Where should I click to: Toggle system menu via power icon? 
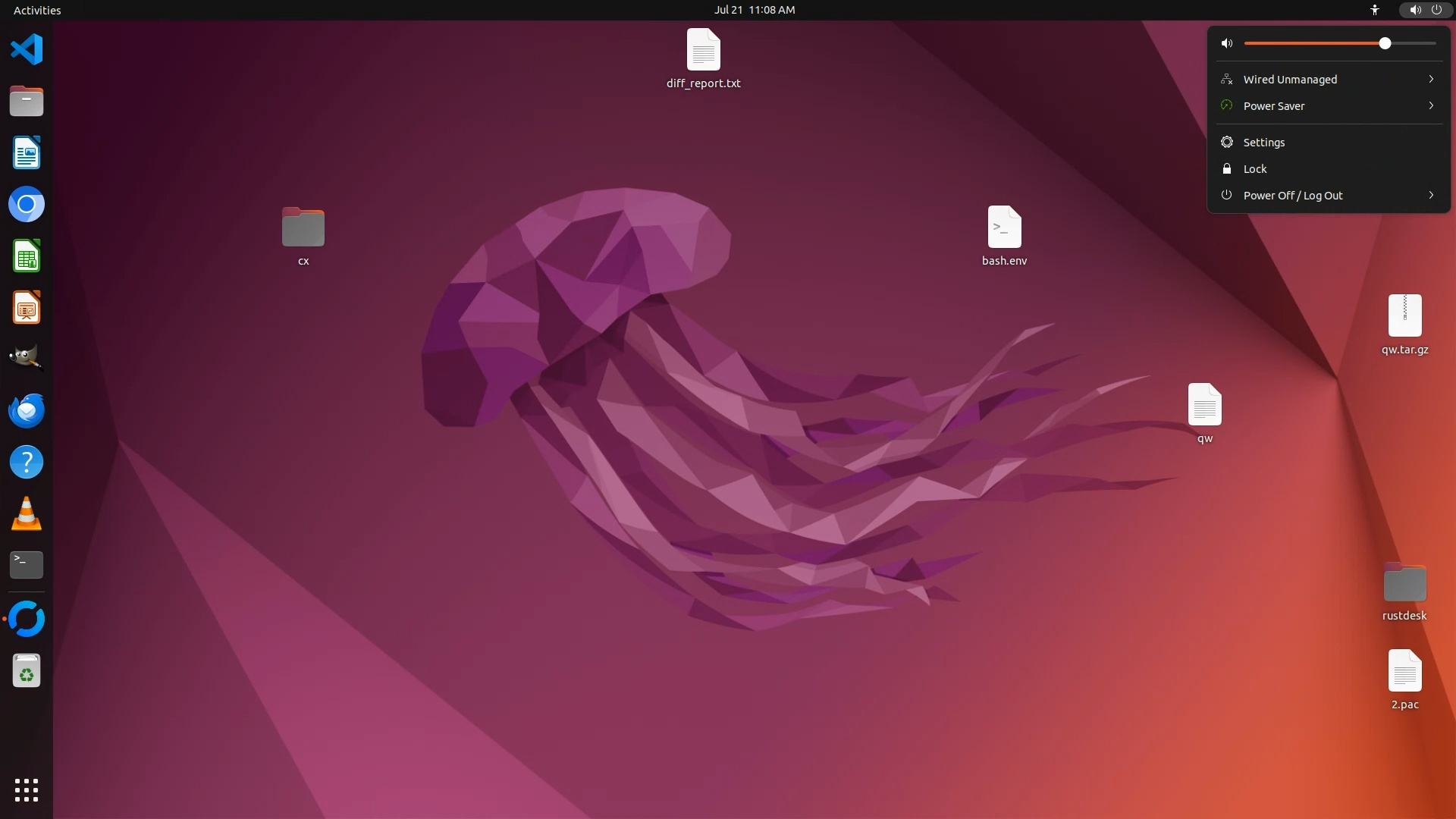(1436, 10)
